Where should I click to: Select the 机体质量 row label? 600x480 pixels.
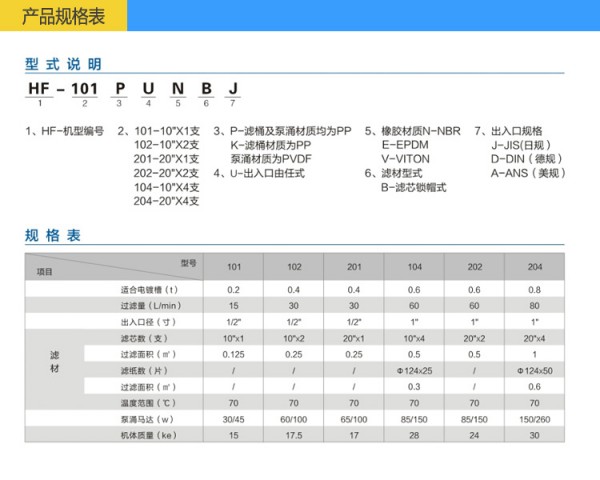(x=148, y=436)
